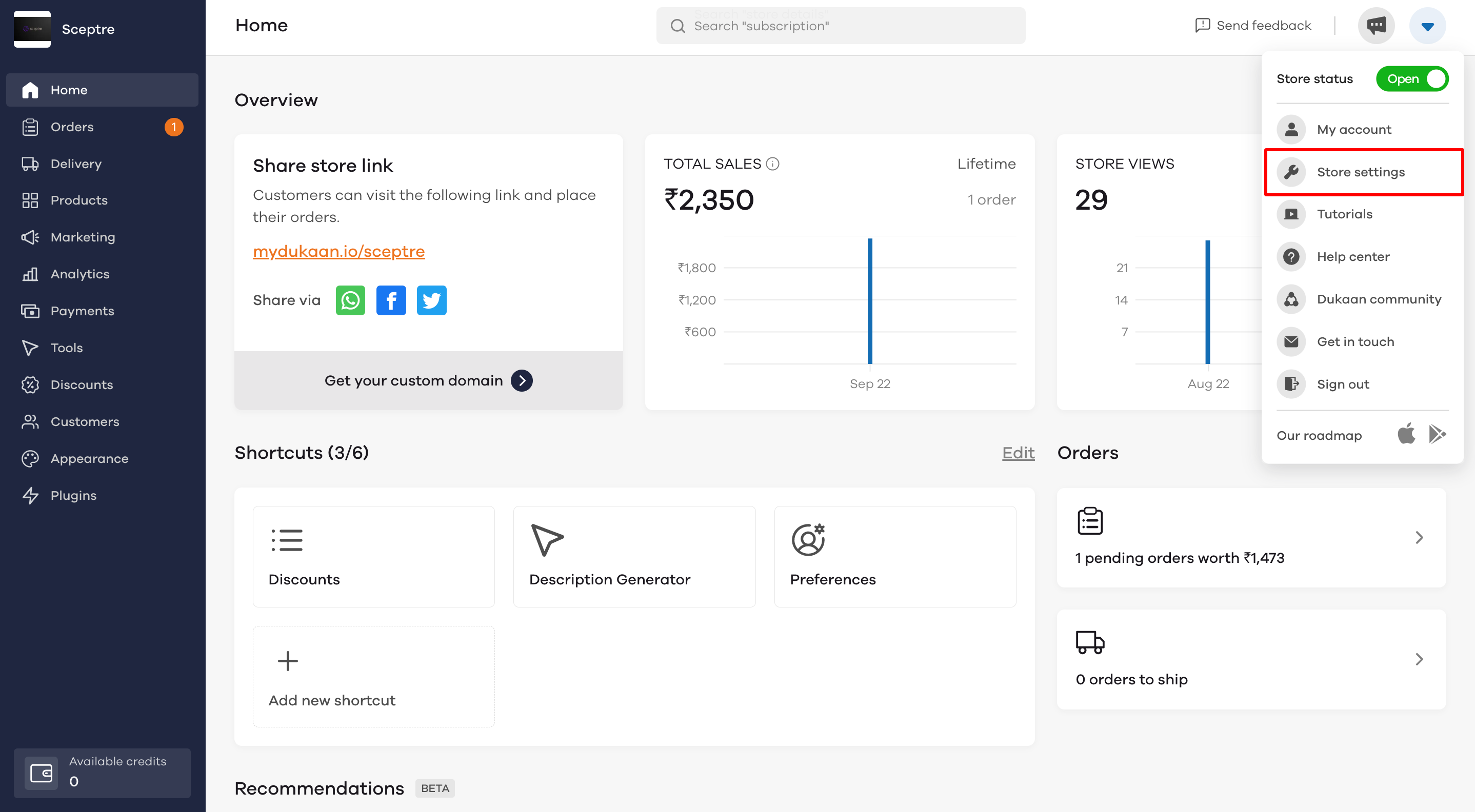Open My account from dropdown

point(1363,129)
